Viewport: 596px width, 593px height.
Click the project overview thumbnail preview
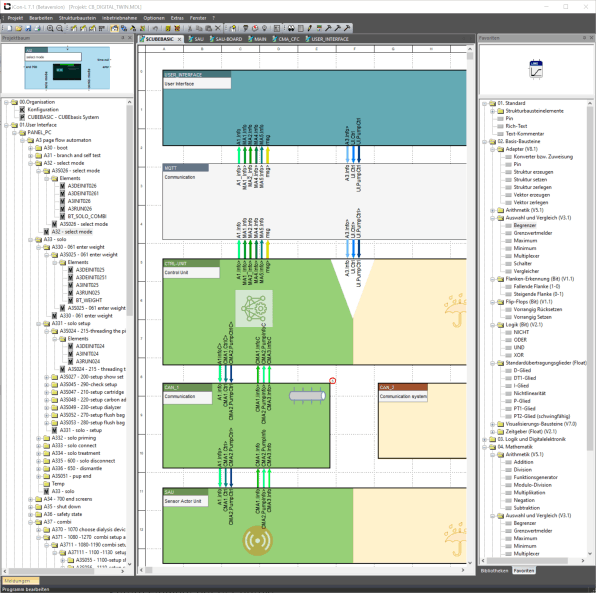point(67,68)
